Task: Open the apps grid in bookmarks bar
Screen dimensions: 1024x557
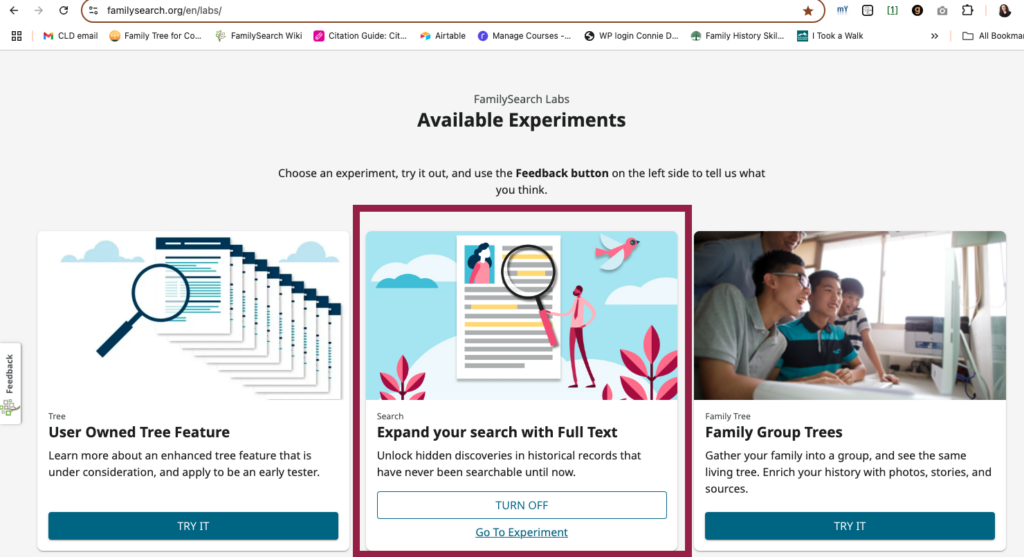Action: pos(16,36)
